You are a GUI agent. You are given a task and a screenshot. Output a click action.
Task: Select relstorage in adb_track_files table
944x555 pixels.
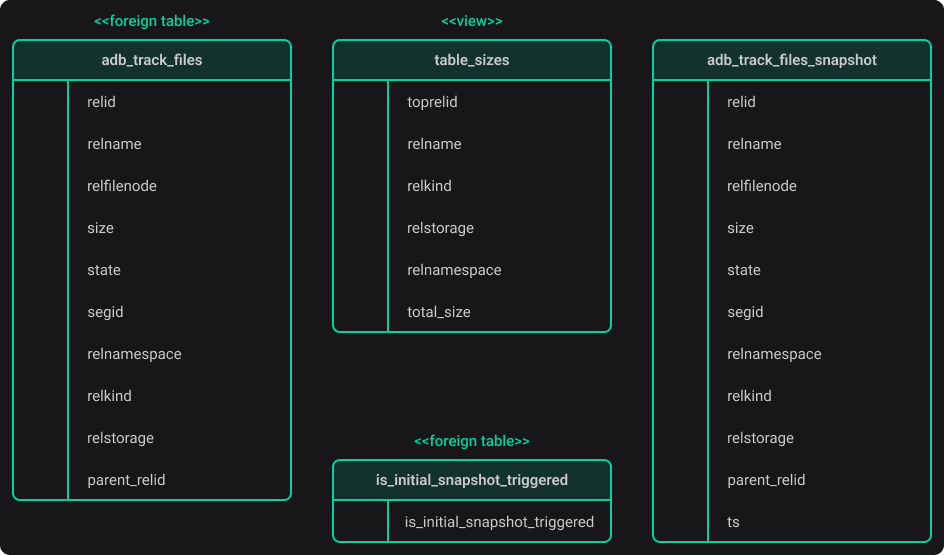click(120, 438)
